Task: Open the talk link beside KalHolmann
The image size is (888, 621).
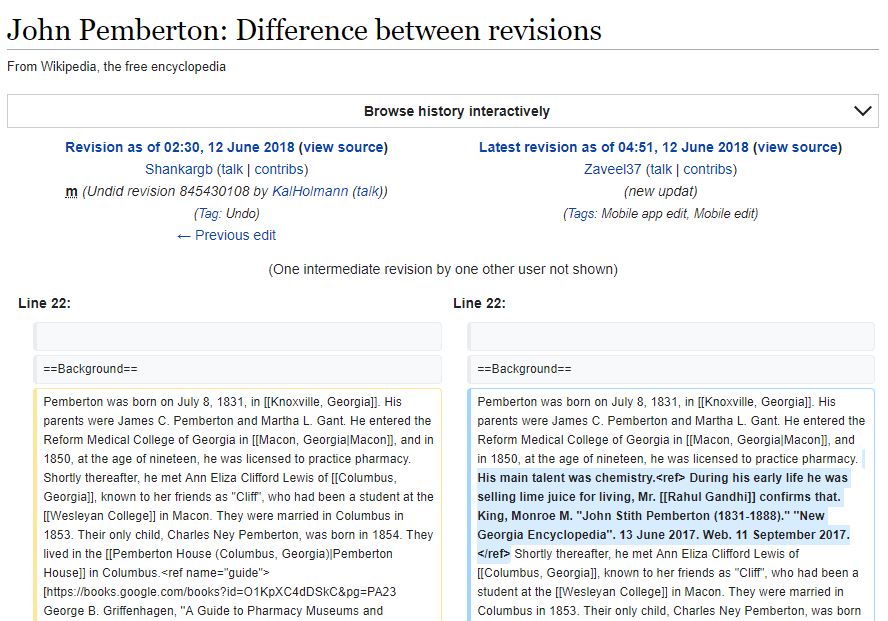Action: pos(368,191)
